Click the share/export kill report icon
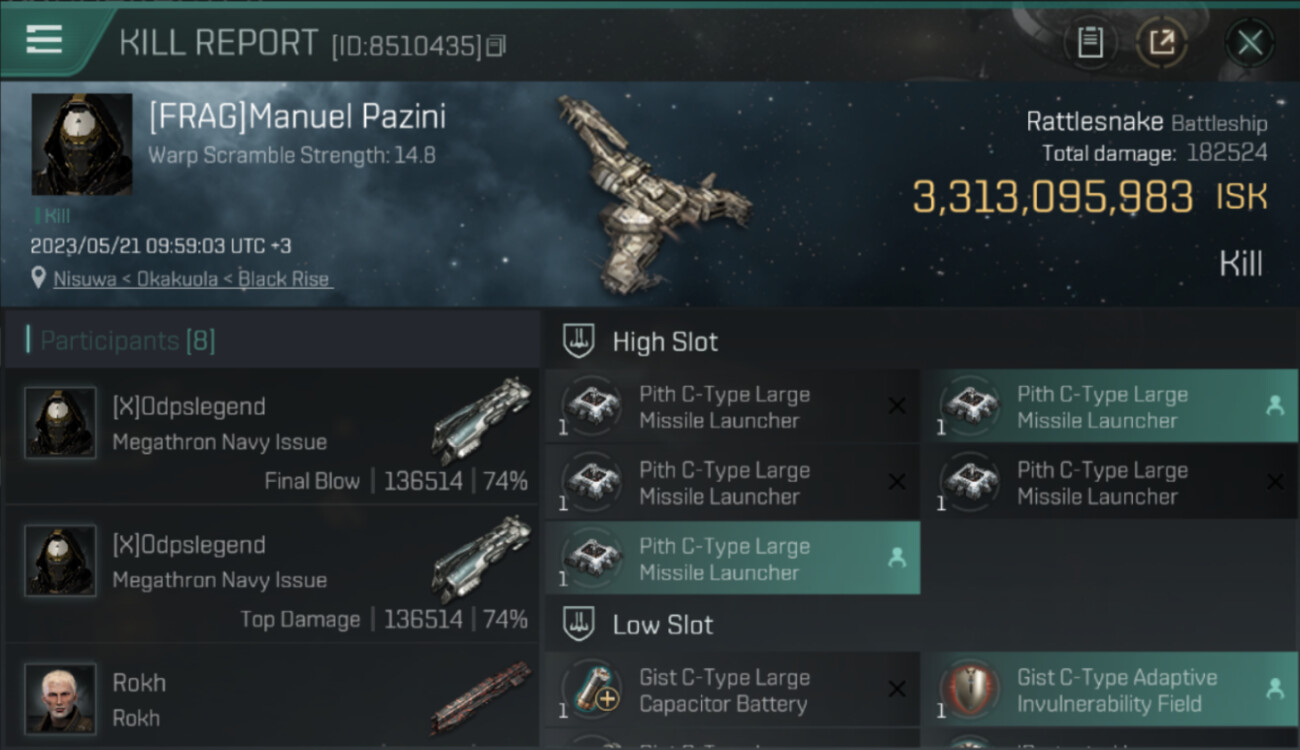 pos(1162,42)
